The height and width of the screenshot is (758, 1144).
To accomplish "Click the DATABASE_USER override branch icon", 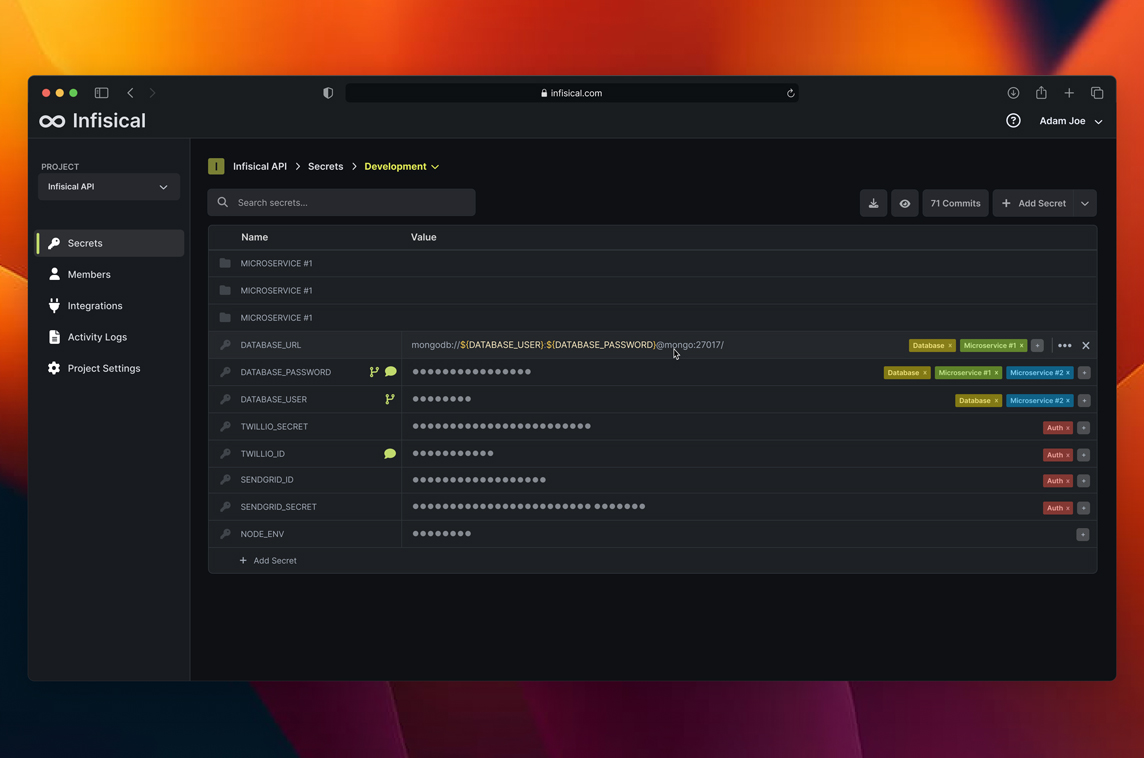I will point(390,399).
